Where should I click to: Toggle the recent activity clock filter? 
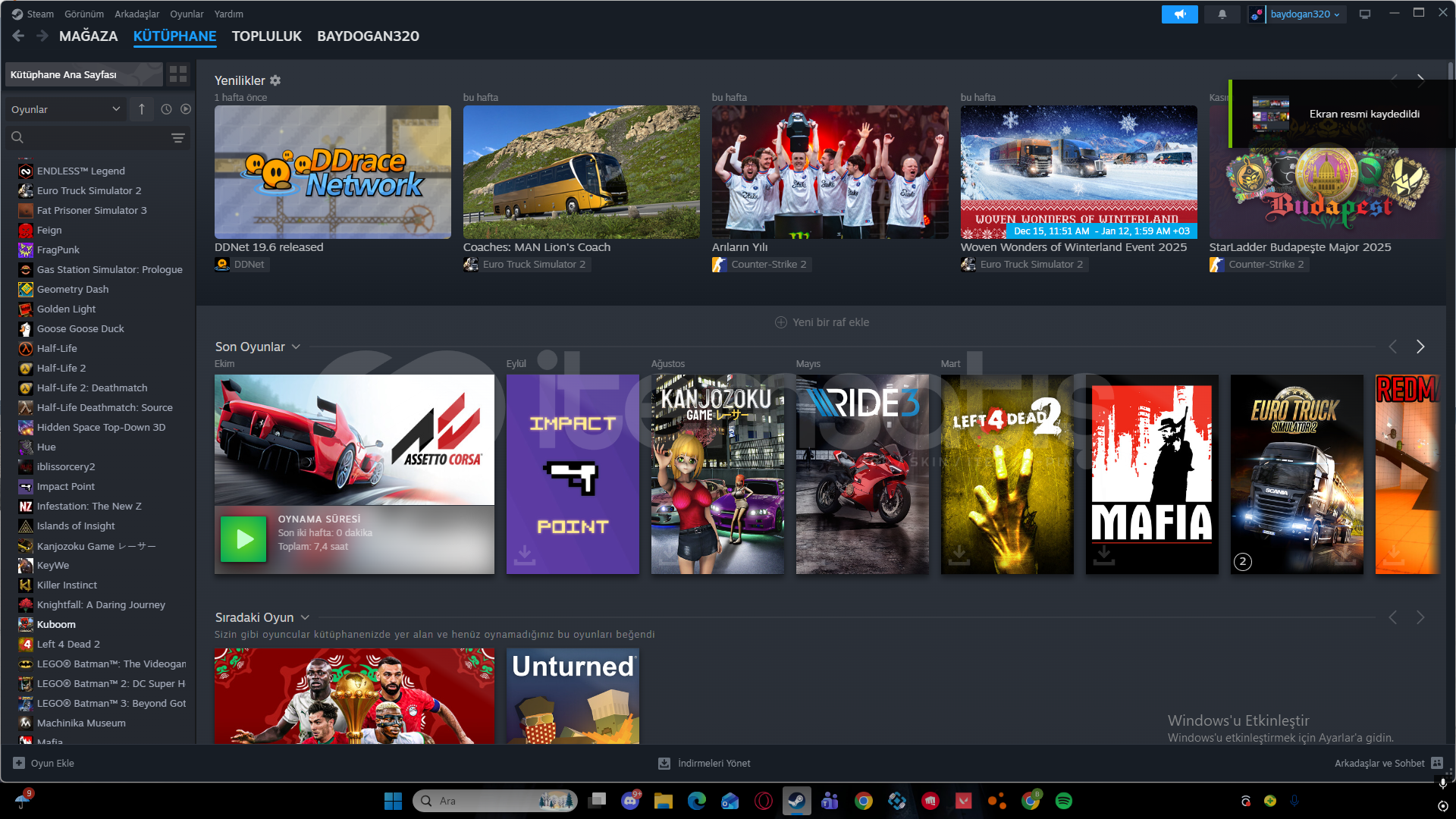[x=166, y=109]
